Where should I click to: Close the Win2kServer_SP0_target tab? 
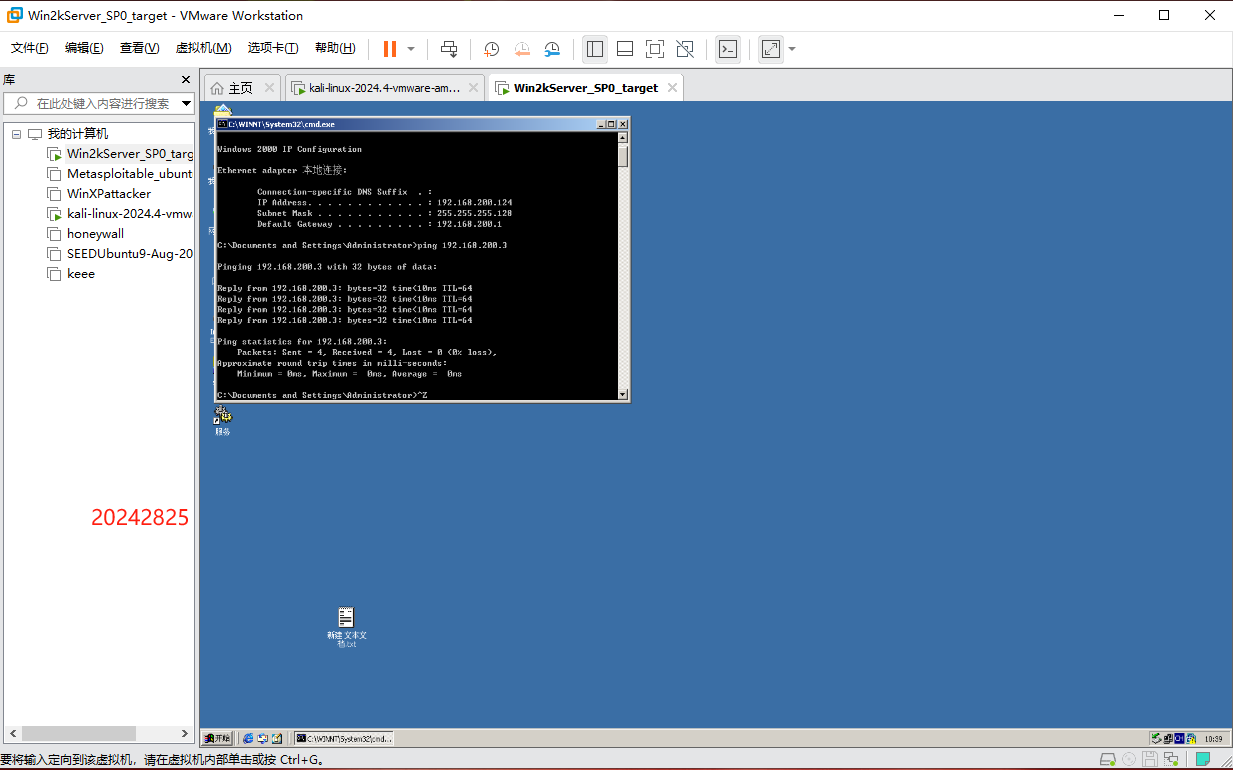tap(673, 88)
